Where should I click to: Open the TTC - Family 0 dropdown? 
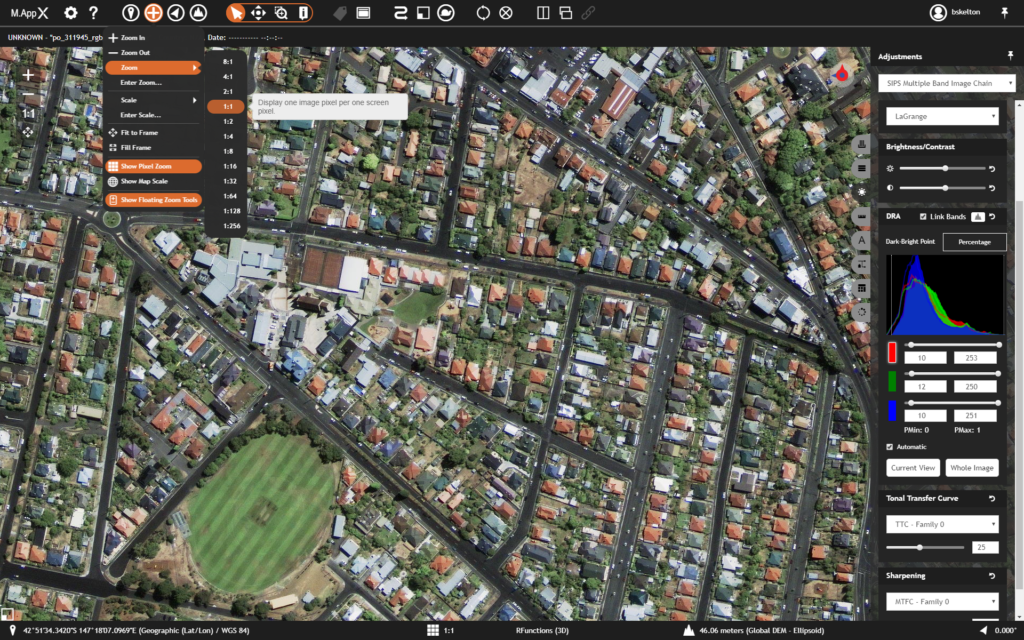click(942, 523)
